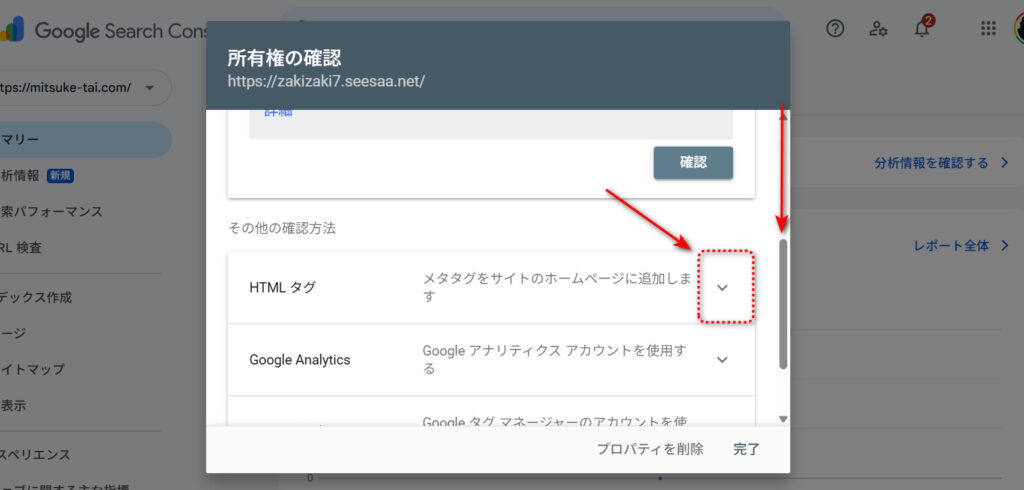Click 完了 to close the dialog
Viewport: 1024px width, 490px height.
(746, 449)
